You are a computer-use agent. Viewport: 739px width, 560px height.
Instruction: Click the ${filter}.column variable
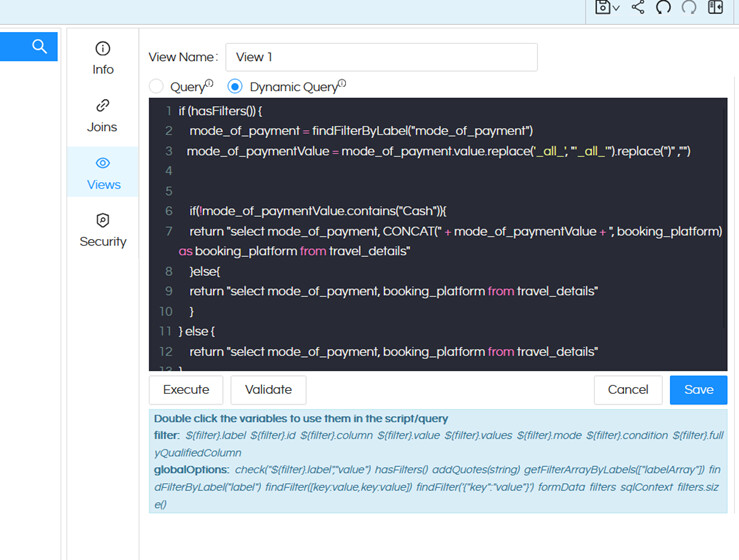pyautogui.click(x=337, y=436)
